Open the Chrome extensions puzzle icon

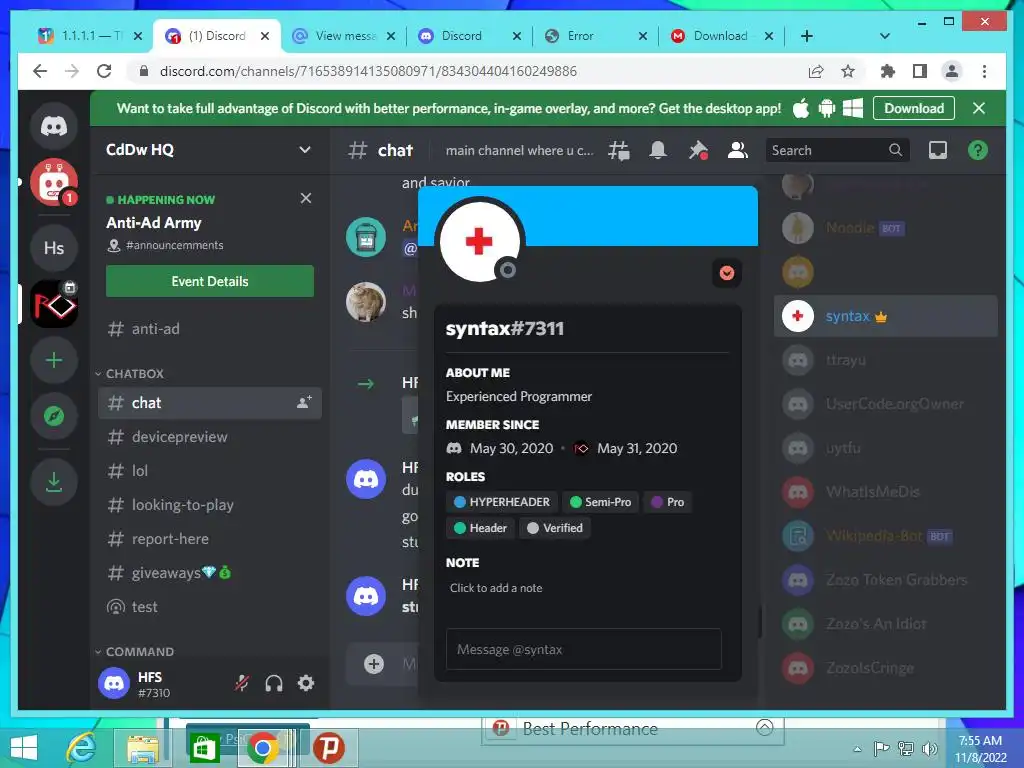(888, 71)
